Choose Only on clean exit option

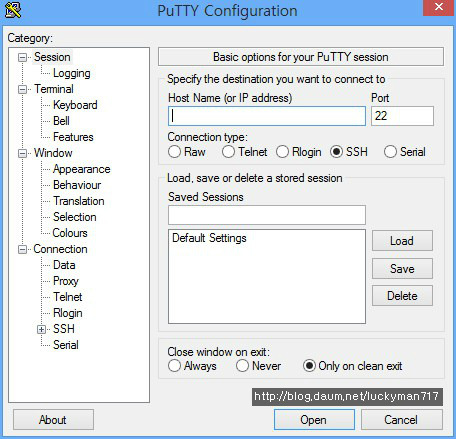point(309,366)
